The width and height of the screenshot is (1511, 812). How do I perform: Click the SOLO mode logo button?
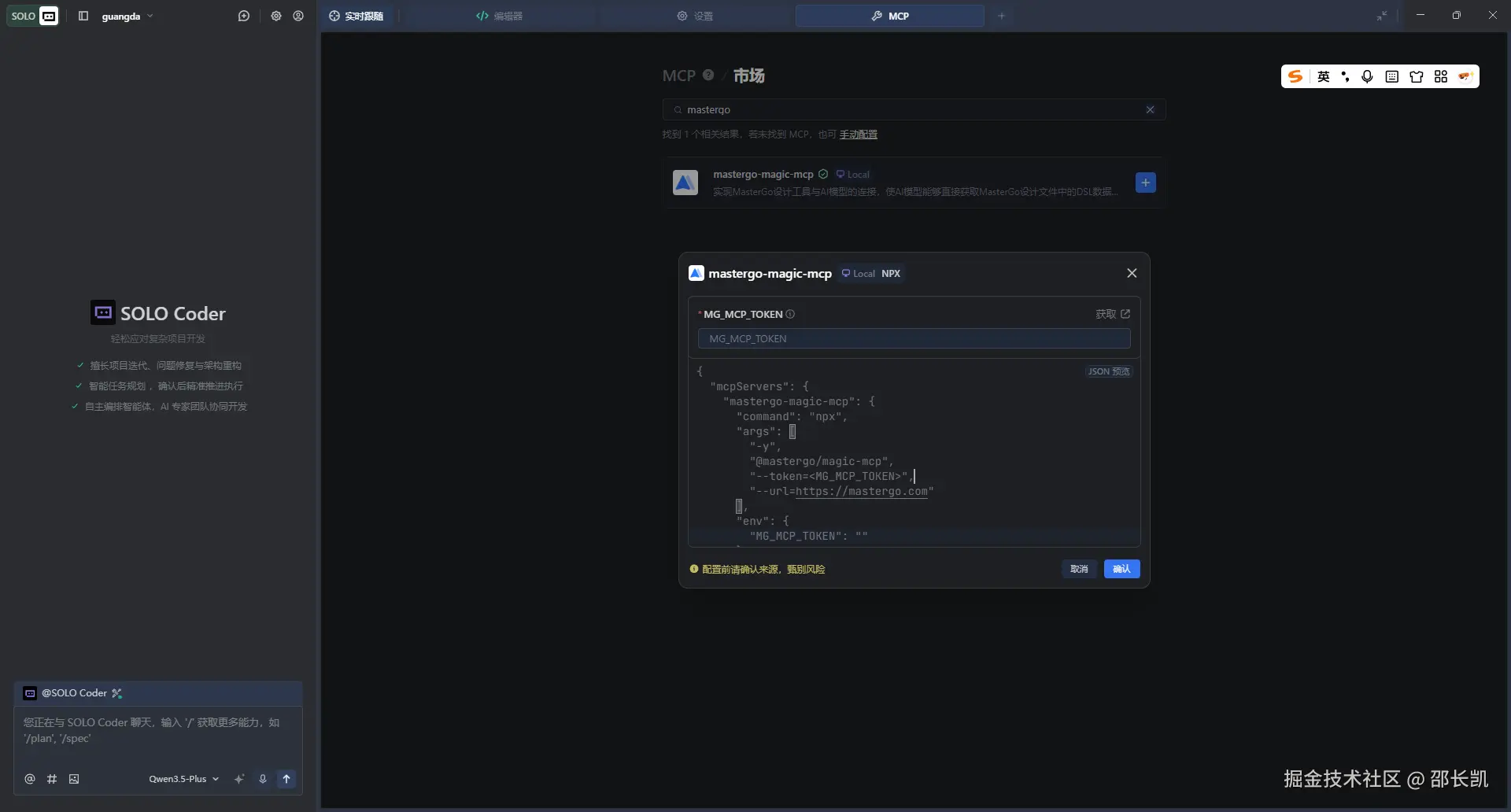point(33,16)
